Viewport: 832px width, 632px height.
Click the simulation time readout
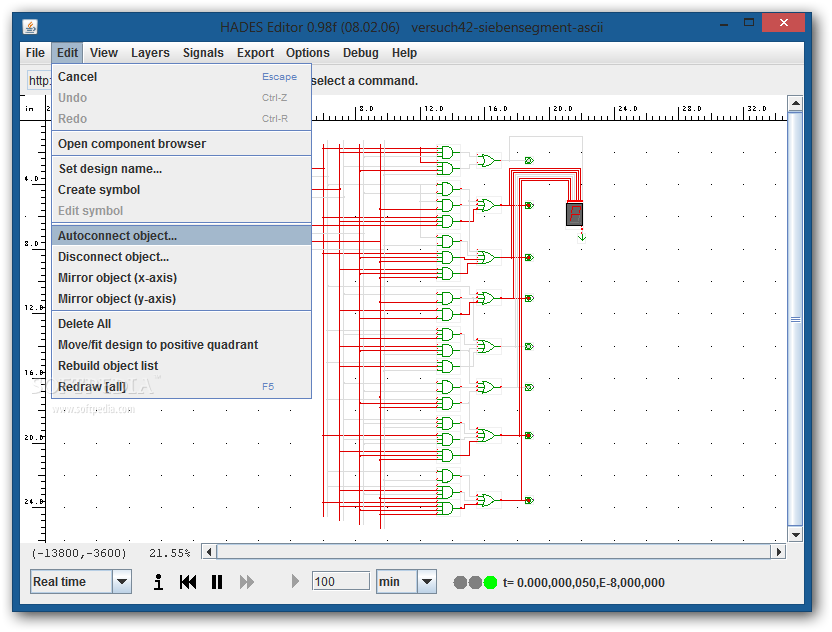point(584,583)
